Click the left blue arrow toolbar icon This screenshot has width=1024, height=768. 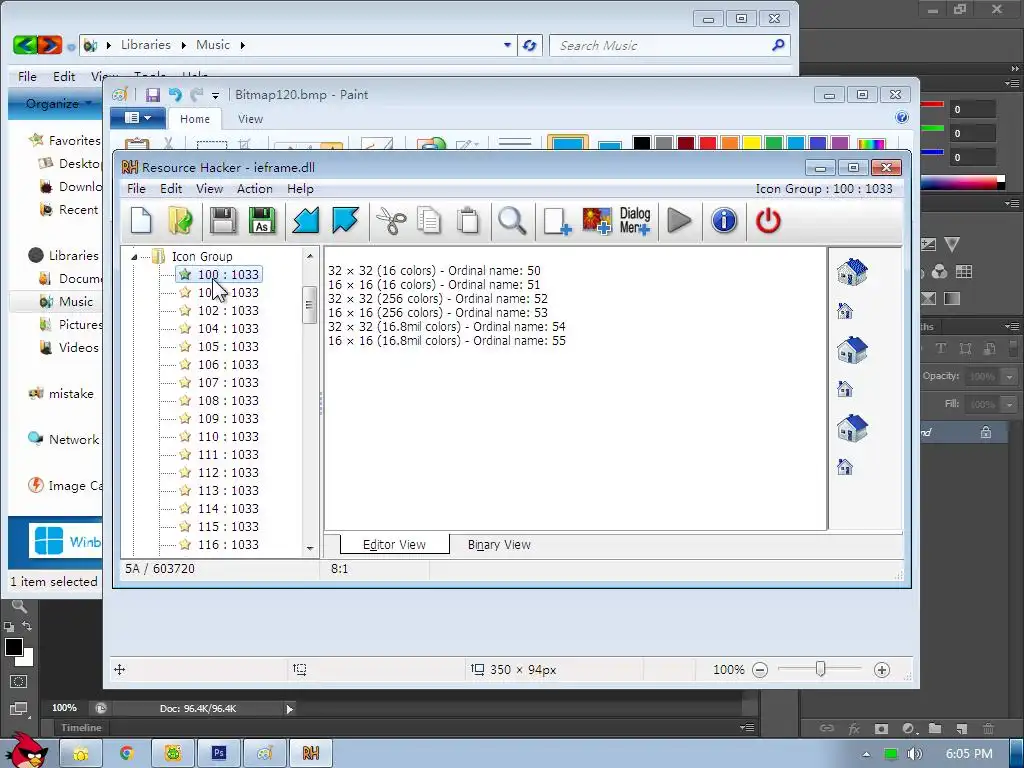click(x=305, y=220)
